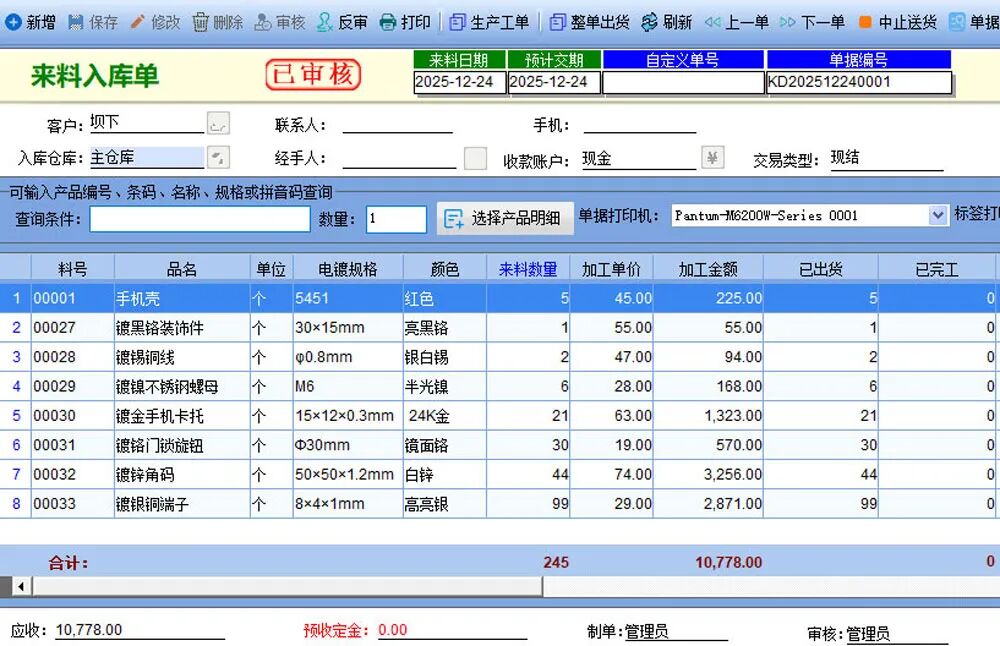Click the 中止送货 toolbar button
Viewport: 1000px width, 646px height.
[x=898, y=22]
